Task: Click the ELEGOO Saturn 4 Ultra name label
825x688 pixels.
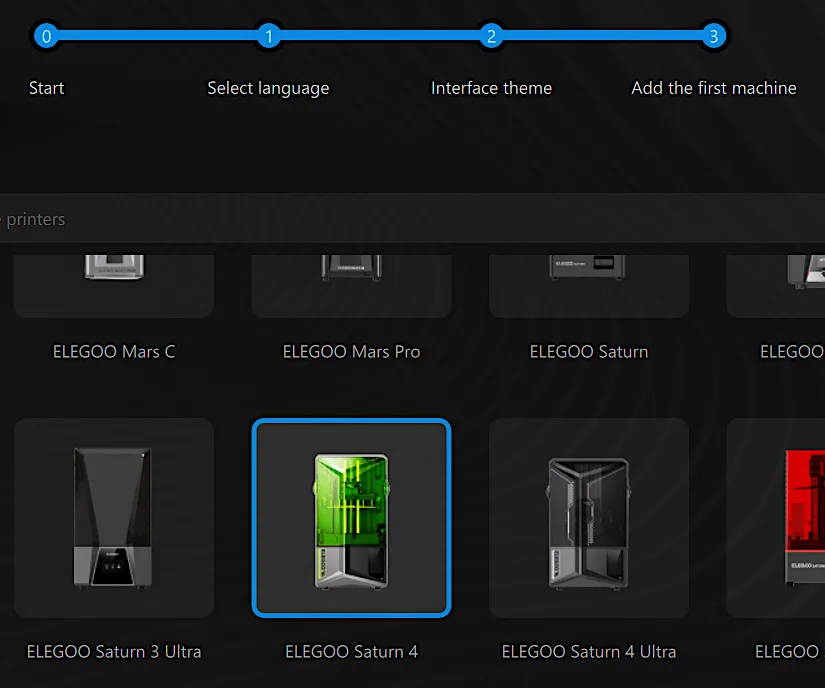Action: coord(589,652)
